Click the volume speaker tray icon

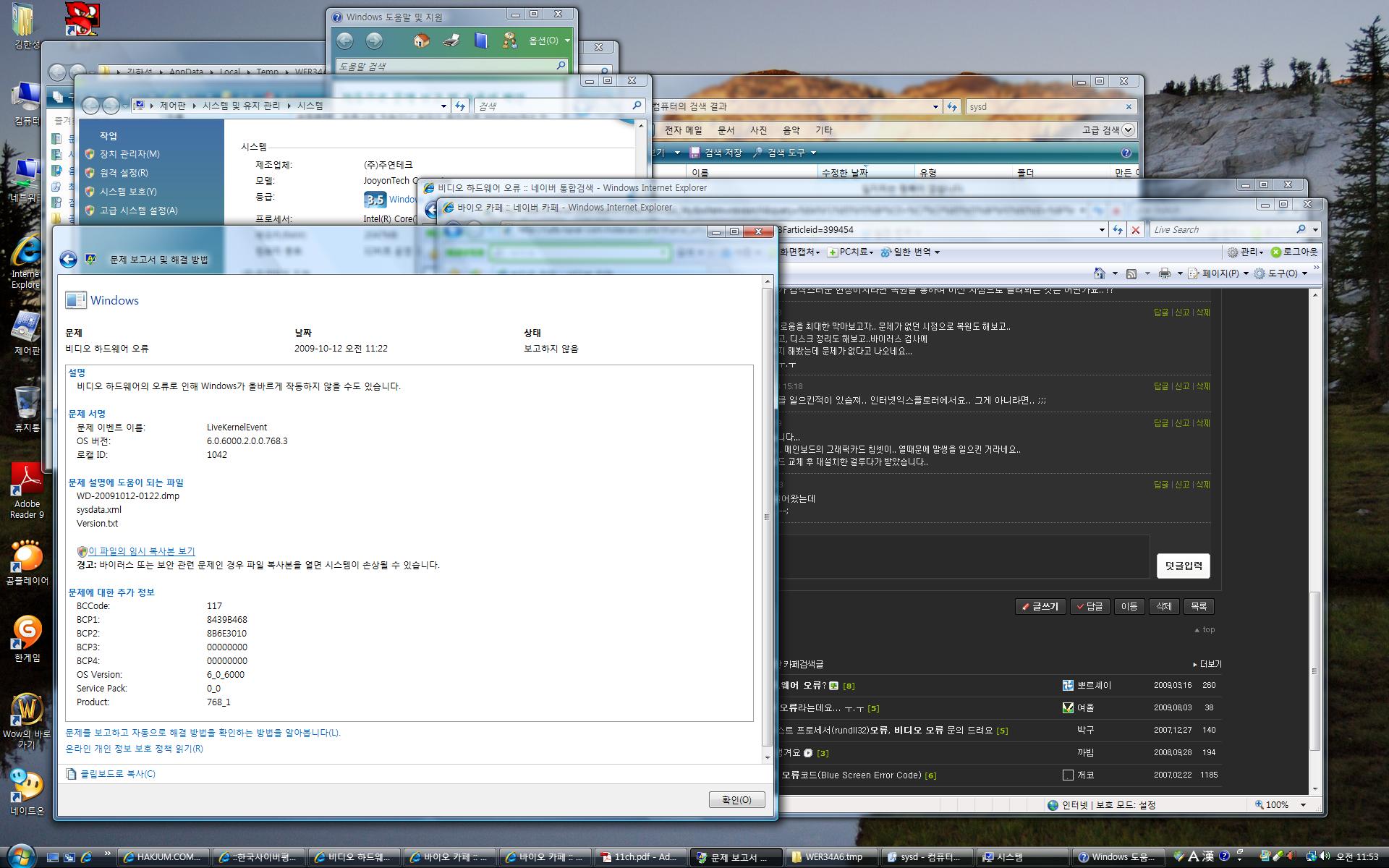pos(1325,856)
